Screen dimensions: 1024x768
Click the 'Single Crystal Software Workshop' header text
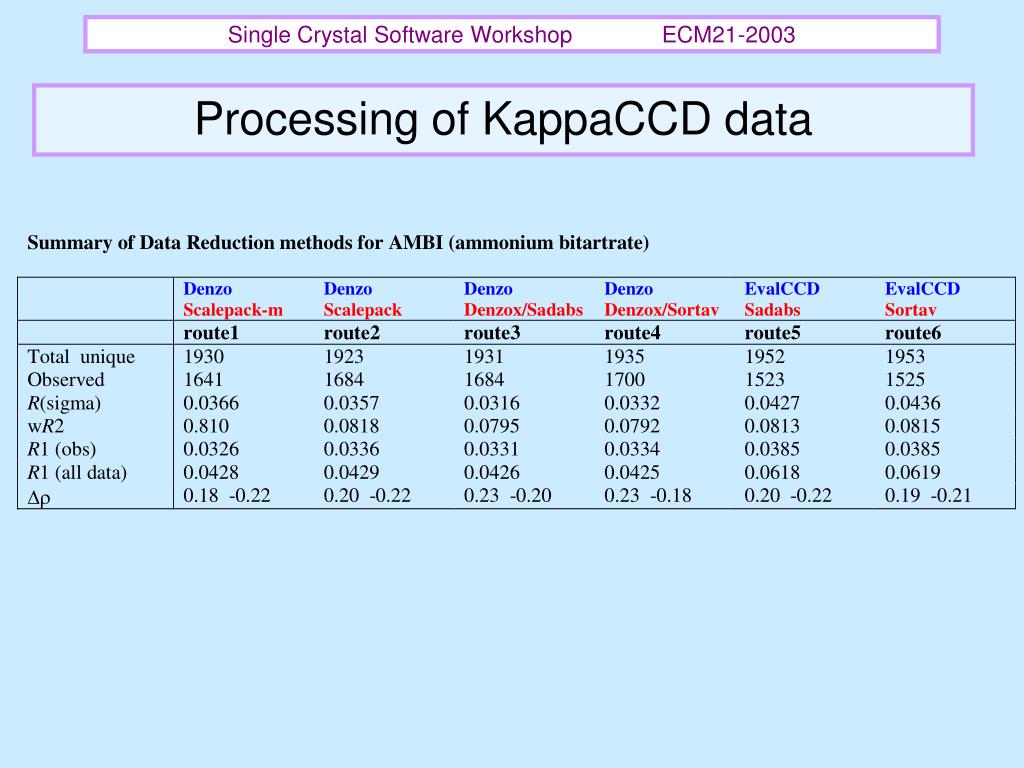tap(400, 35)
